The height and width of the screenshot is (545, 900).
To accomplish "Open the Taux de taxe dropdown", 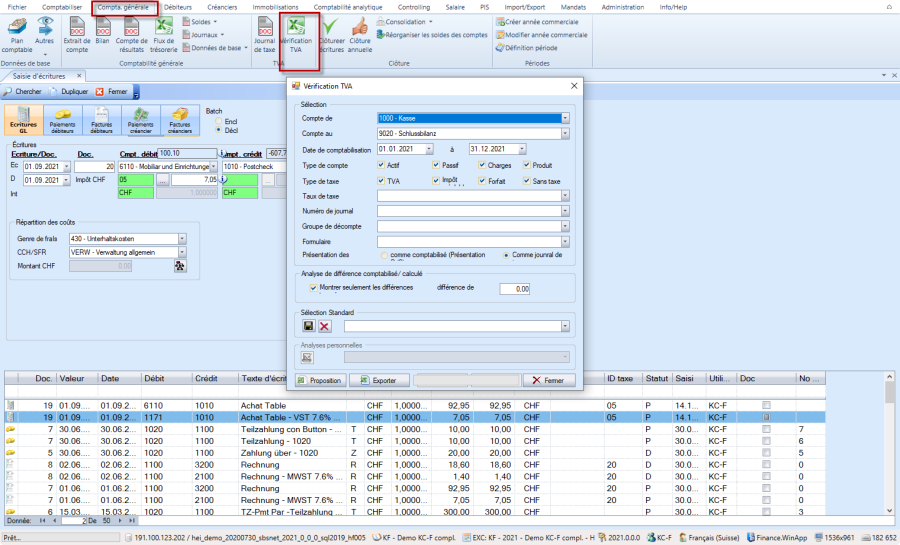I will click(x=565, y=196).
